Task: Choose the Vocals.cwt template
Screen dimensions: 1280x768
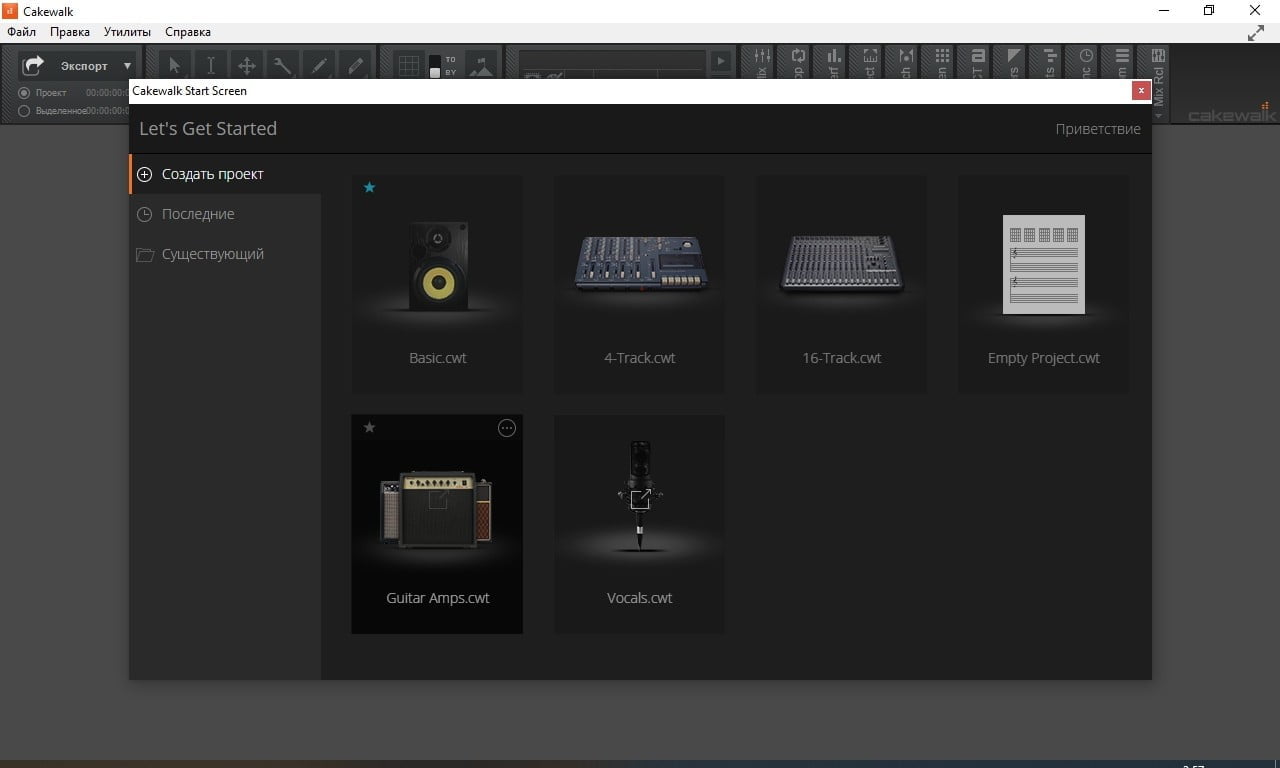Action: tap(639, 524)
